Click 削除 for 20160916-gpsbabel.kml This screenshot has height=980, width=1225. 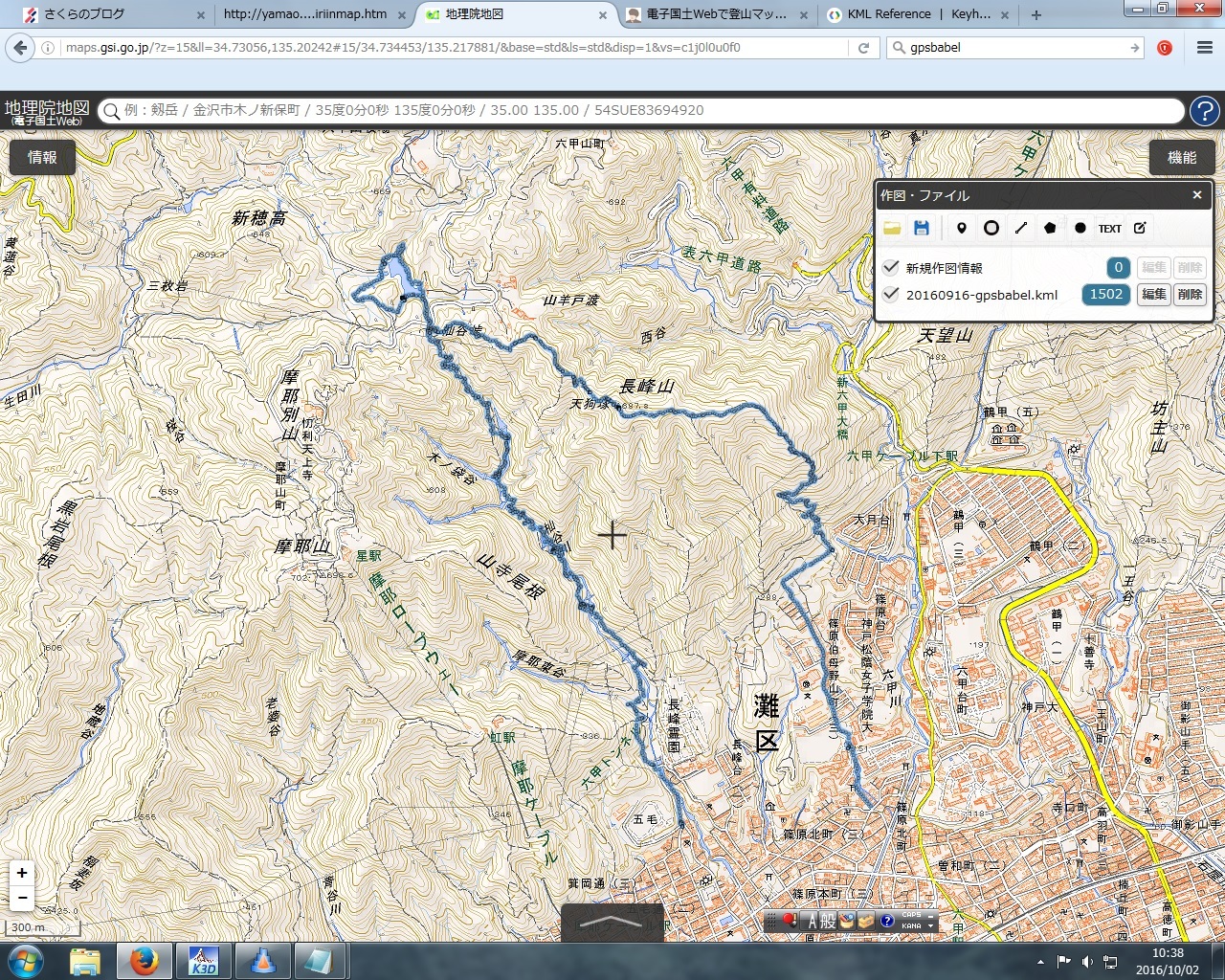click(x=1190, y=295)
